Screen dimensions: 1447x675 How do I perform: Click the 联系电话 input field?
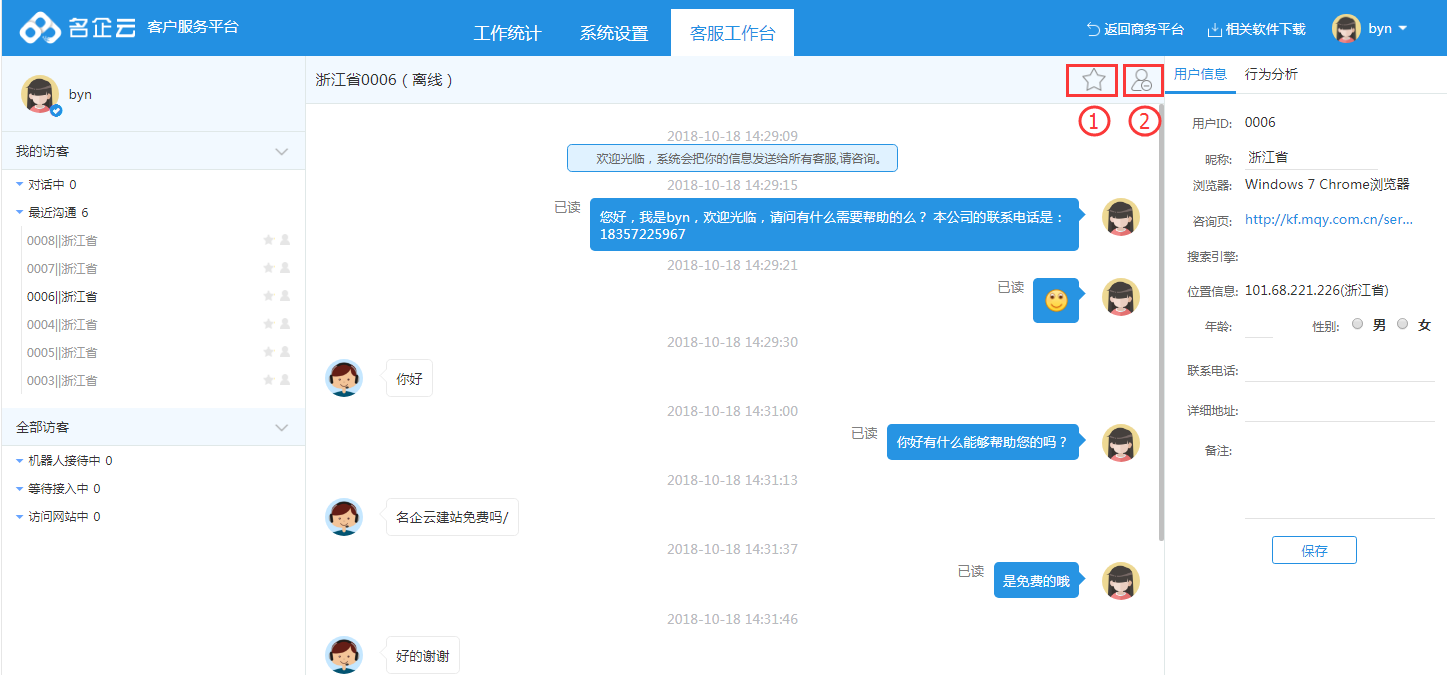[x=1339, y=370]
